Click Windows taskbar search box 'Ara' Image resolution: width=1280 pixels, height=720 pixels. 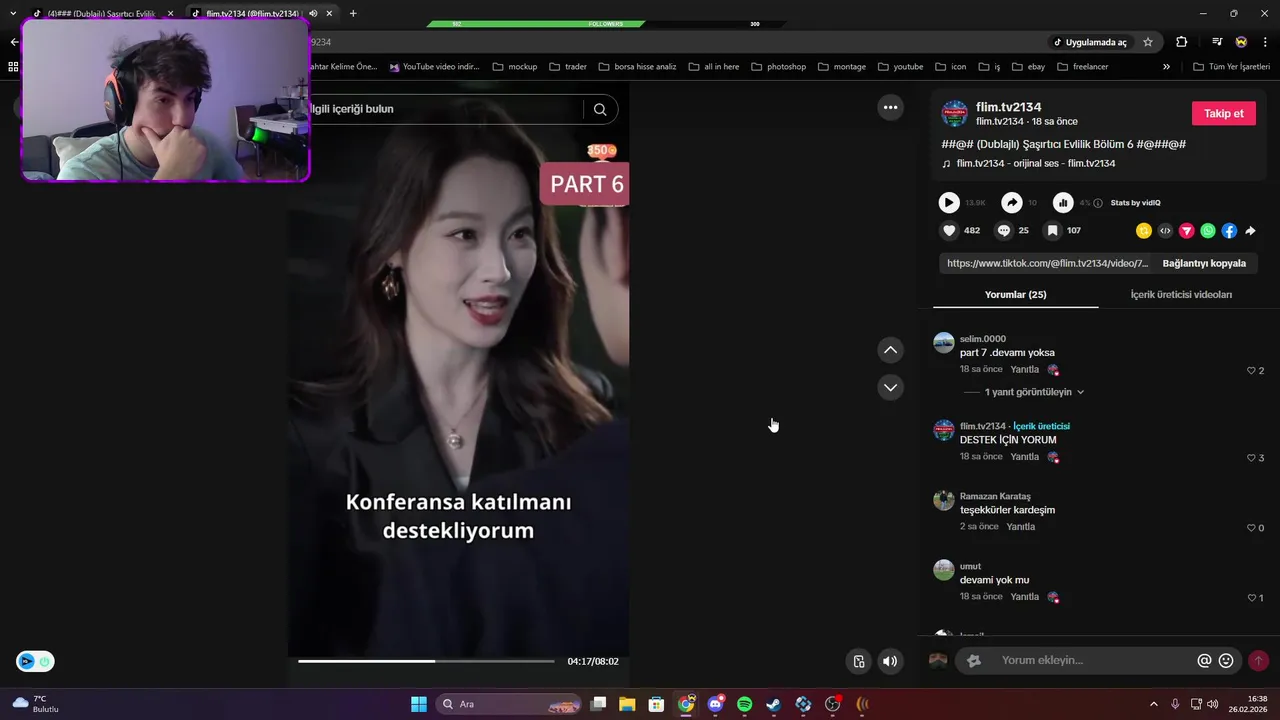pos(511,704)
